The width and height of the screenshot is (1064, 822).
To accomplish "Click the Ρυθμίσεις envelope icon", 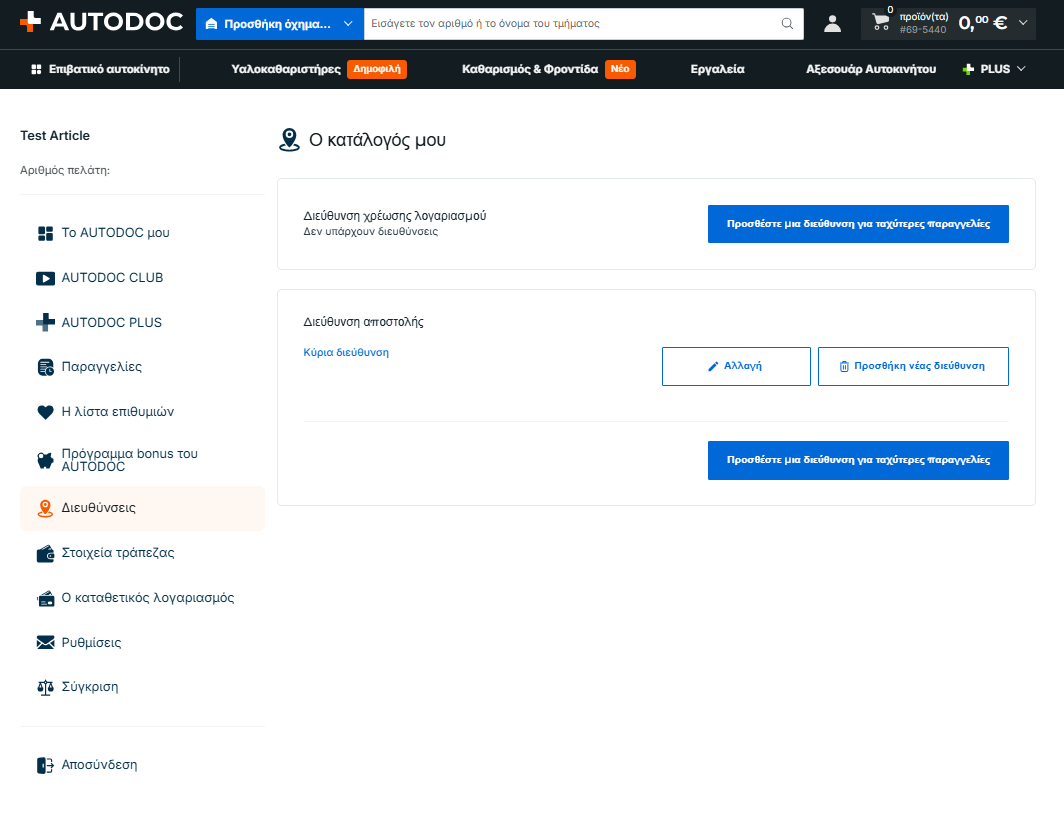I will [x=45, y=643].
